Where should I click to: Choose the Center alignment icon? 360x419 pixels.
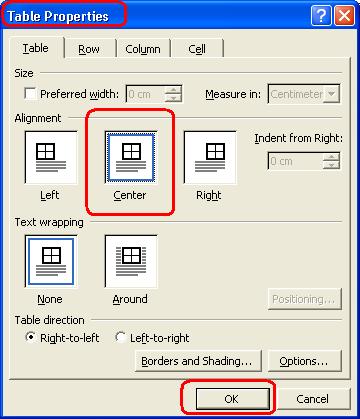tap(131, 157)
